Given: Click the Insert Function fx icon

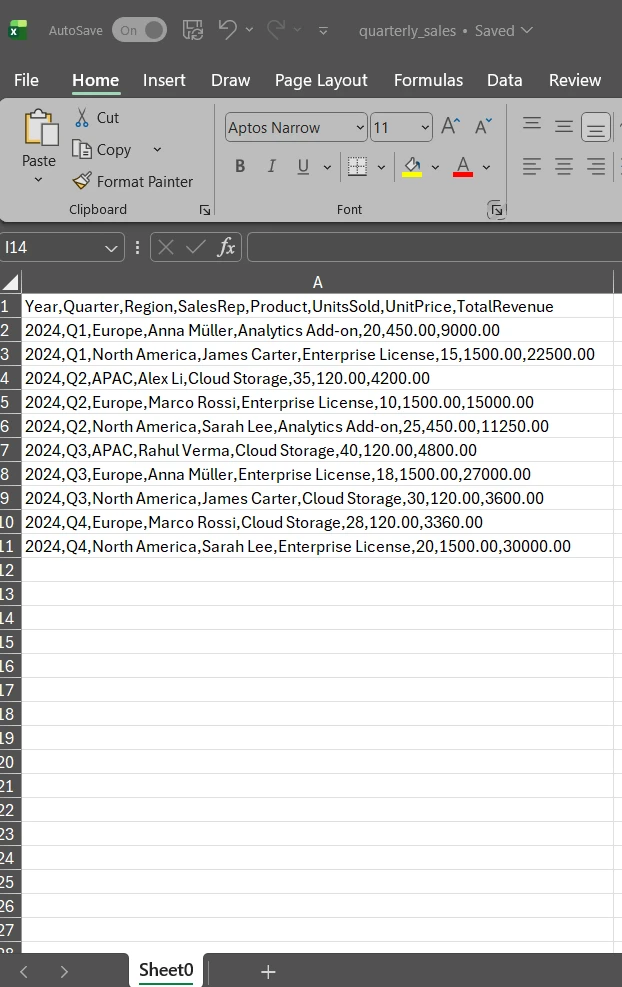Looking at the screenshot, I should tap(227, 247).
